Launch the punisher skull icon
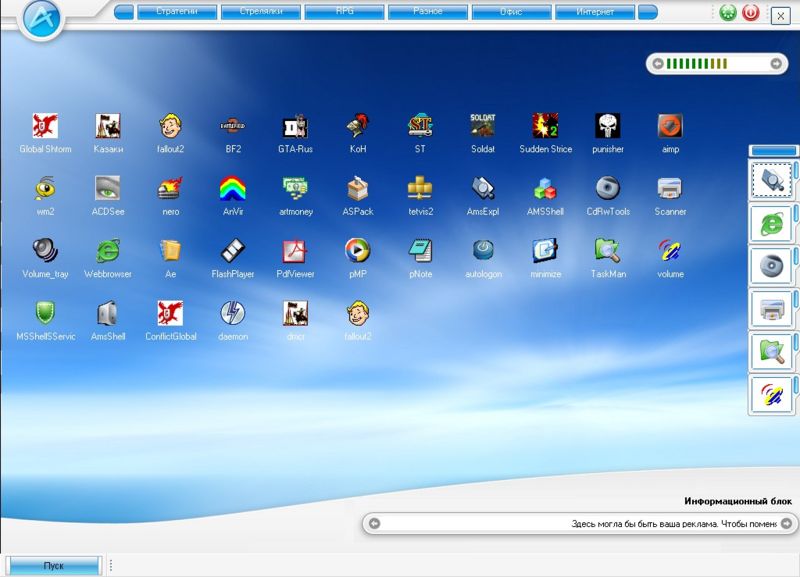The image size is (800, 577). 608,126
